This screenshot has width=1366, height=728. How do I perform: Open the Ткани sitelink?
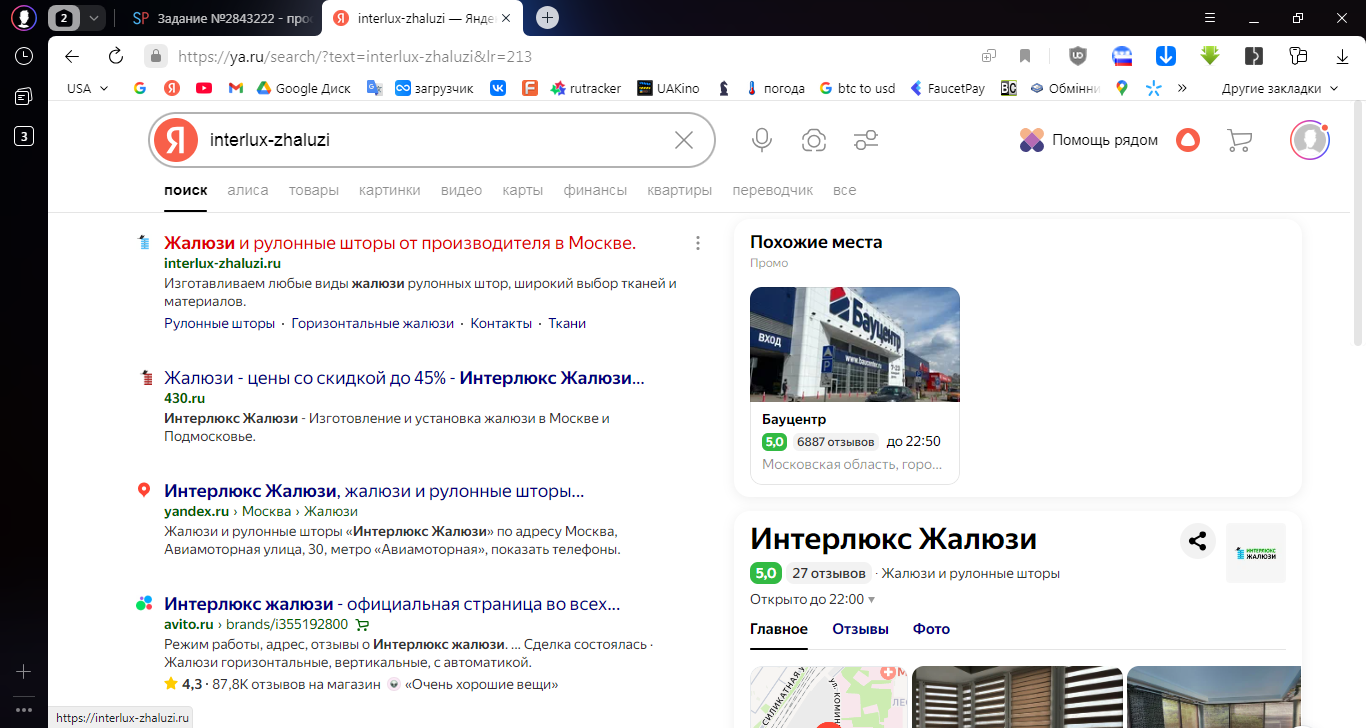pyautogui.click(x=567, y=323)
